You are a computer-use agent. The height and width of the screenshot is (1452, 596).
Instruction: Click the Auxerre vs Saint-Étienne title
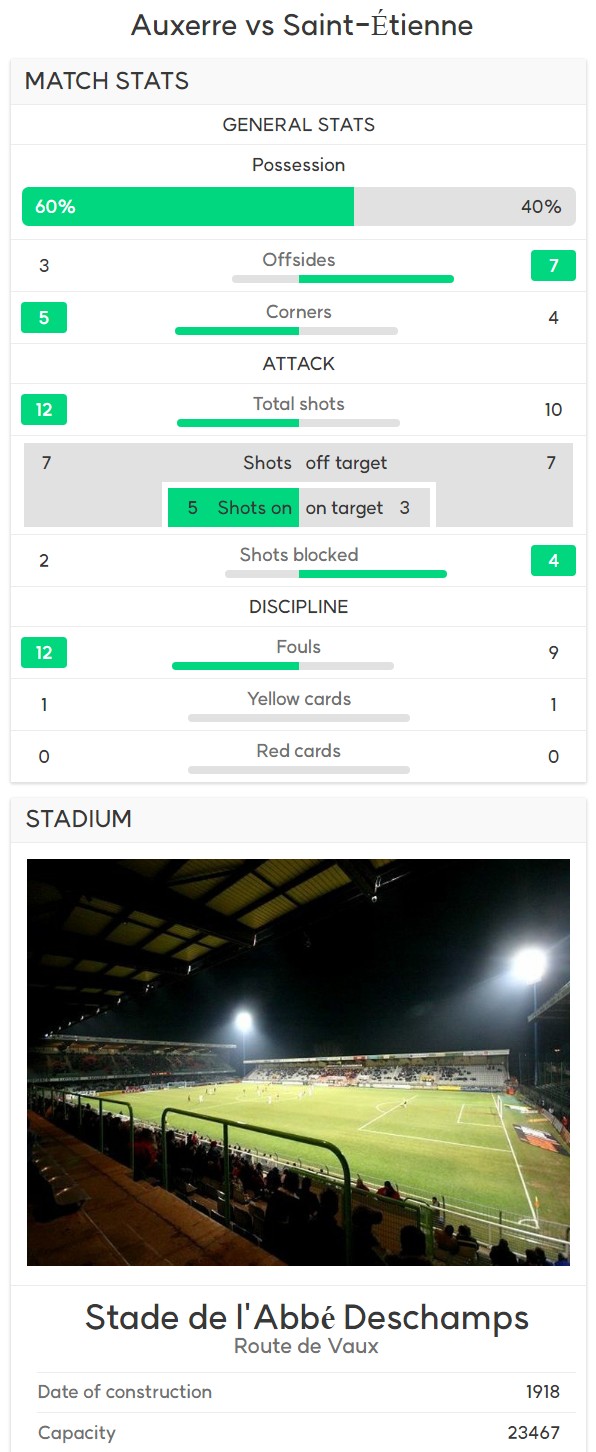coord(301,25)
